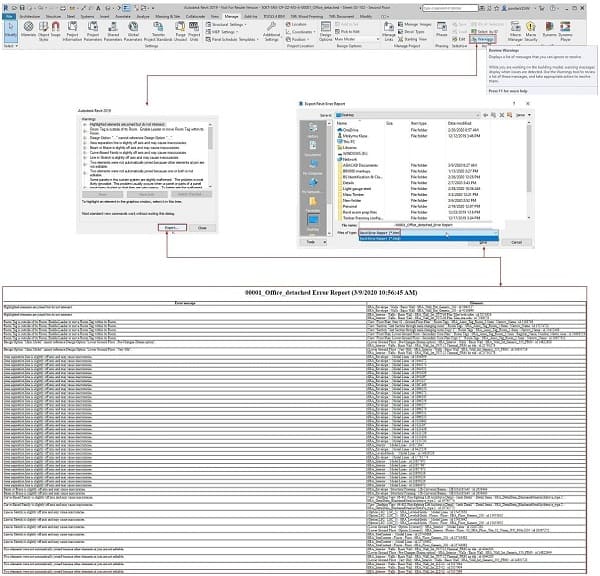Open the Files of type dropdown
This screenshot has height=576, width=600.
coord(428,233)
